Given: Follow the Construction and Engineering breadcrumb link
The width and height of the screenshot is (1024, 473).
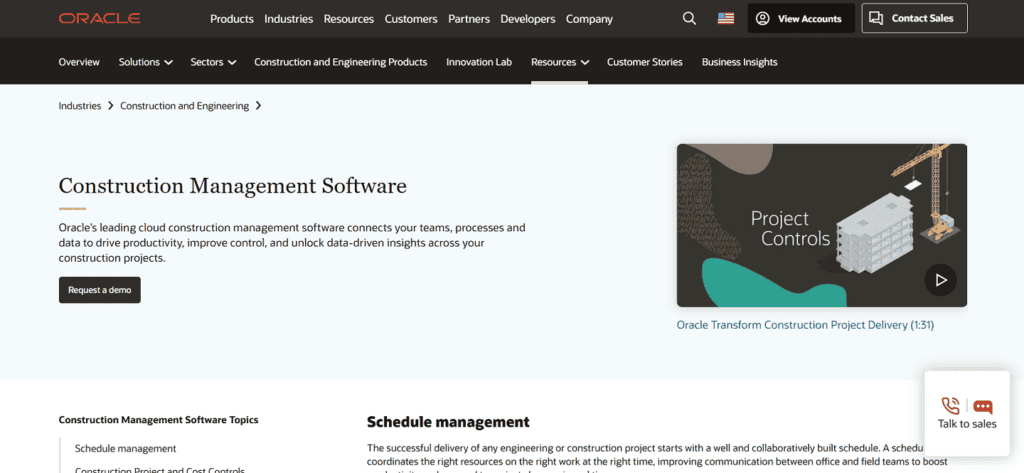Looking at the screenshot, I should click(x=184, y=105).
